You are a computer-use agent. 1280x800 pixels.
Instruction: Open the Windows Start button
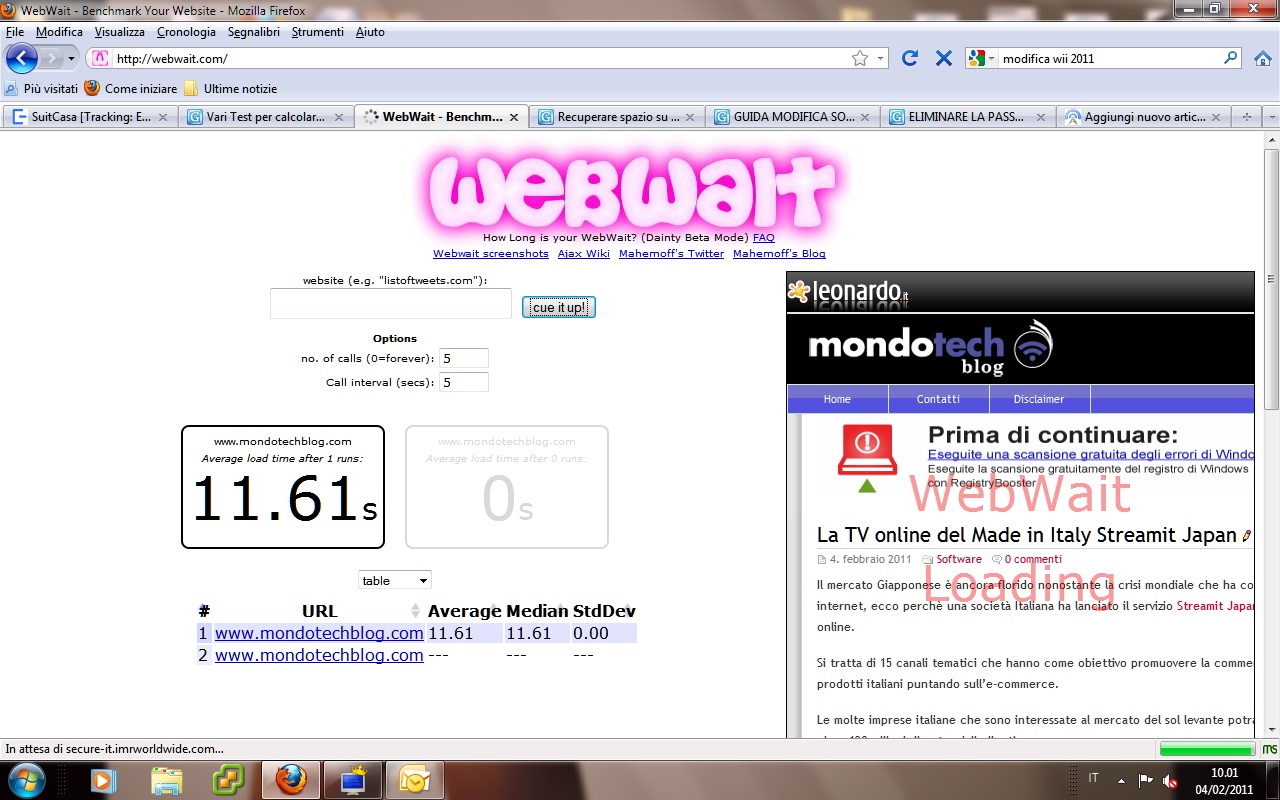click(25, 779)
